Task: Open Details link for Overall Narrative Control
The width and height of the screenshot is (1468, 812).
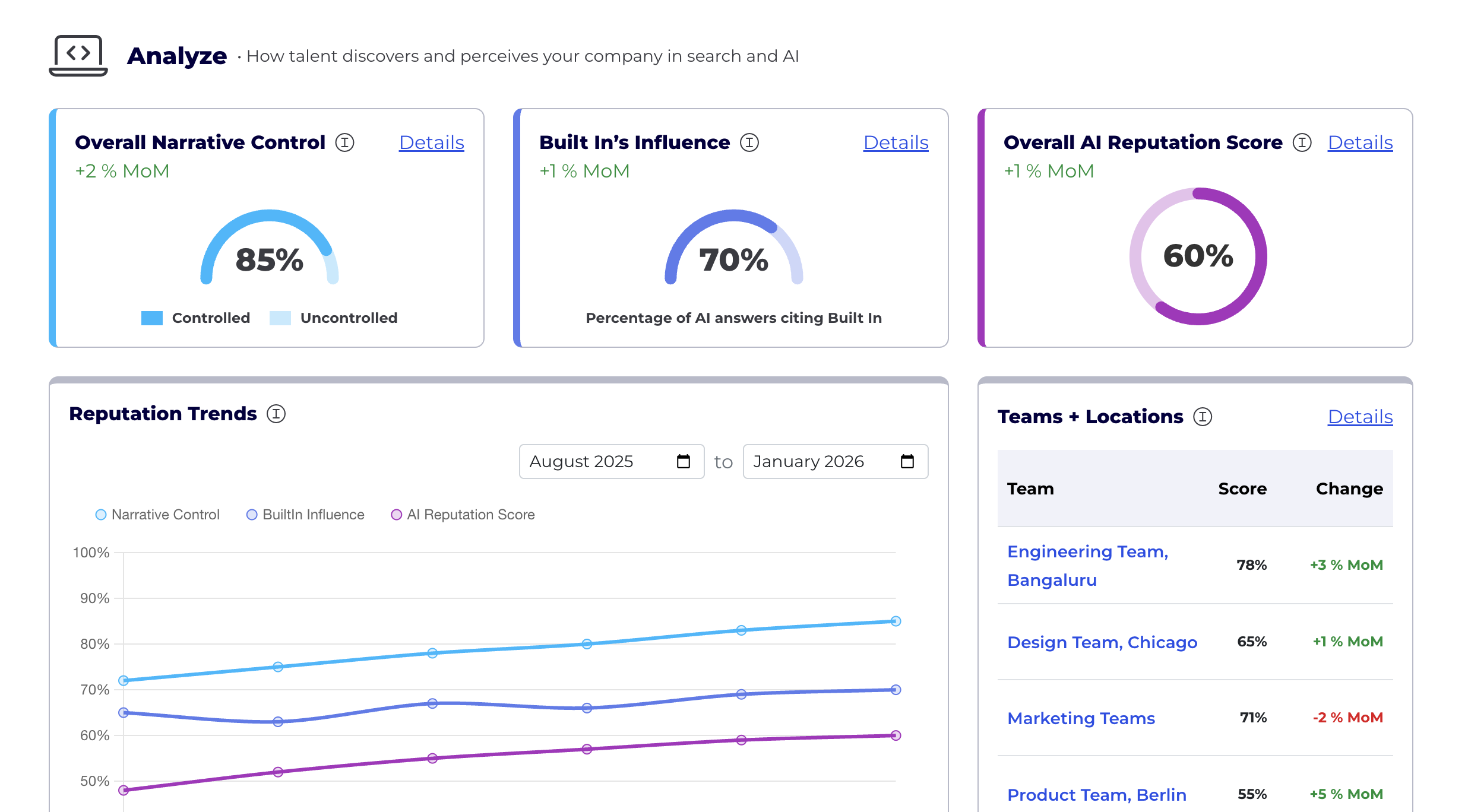Action: click(x=432, y=142)
